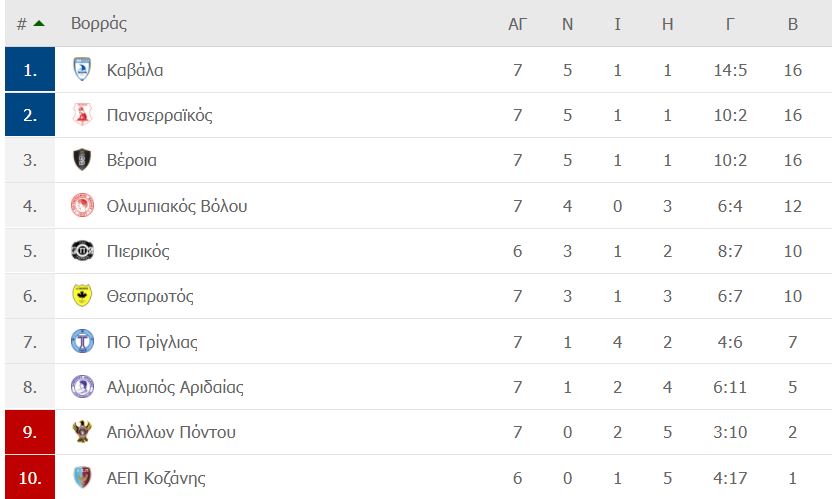Click the ΑΓ matches played header

point(517,24)
